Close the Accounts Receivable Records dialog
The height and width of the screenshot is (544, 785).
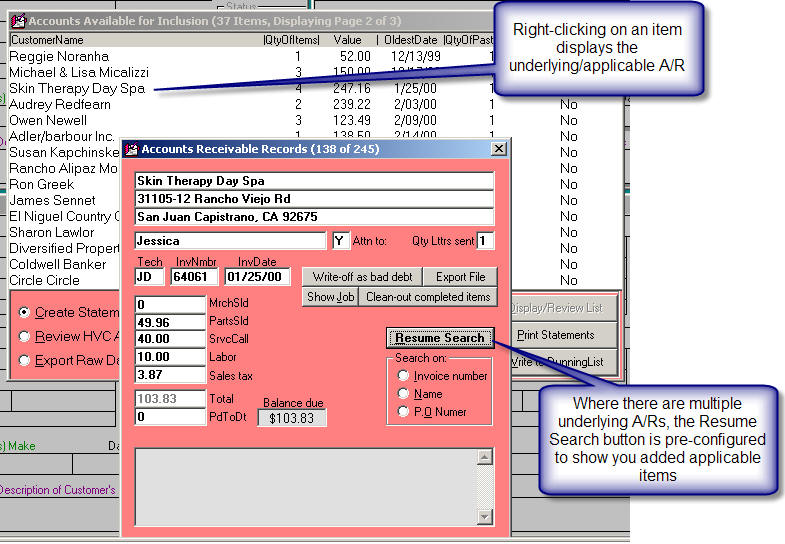[x=498, y=149]
